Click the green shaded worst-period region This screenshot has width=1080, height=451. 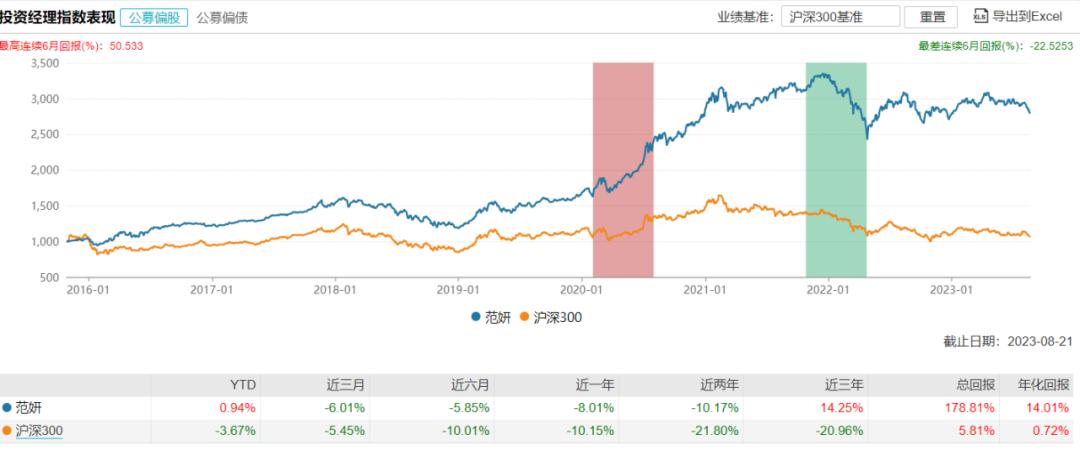point(835,168)
